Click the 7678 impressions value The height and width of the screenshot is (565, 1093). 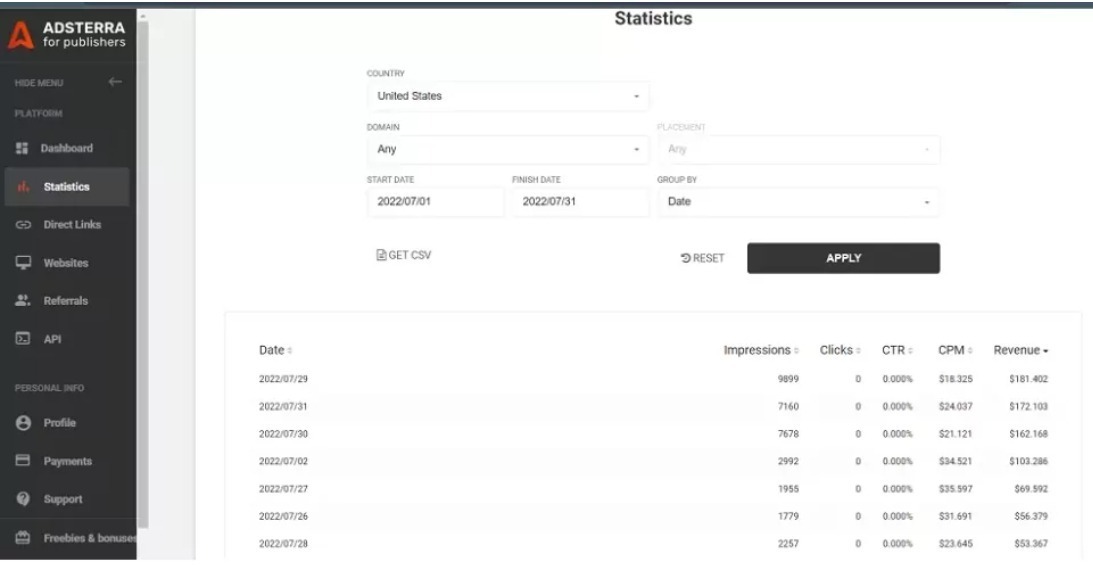point(788,434)
